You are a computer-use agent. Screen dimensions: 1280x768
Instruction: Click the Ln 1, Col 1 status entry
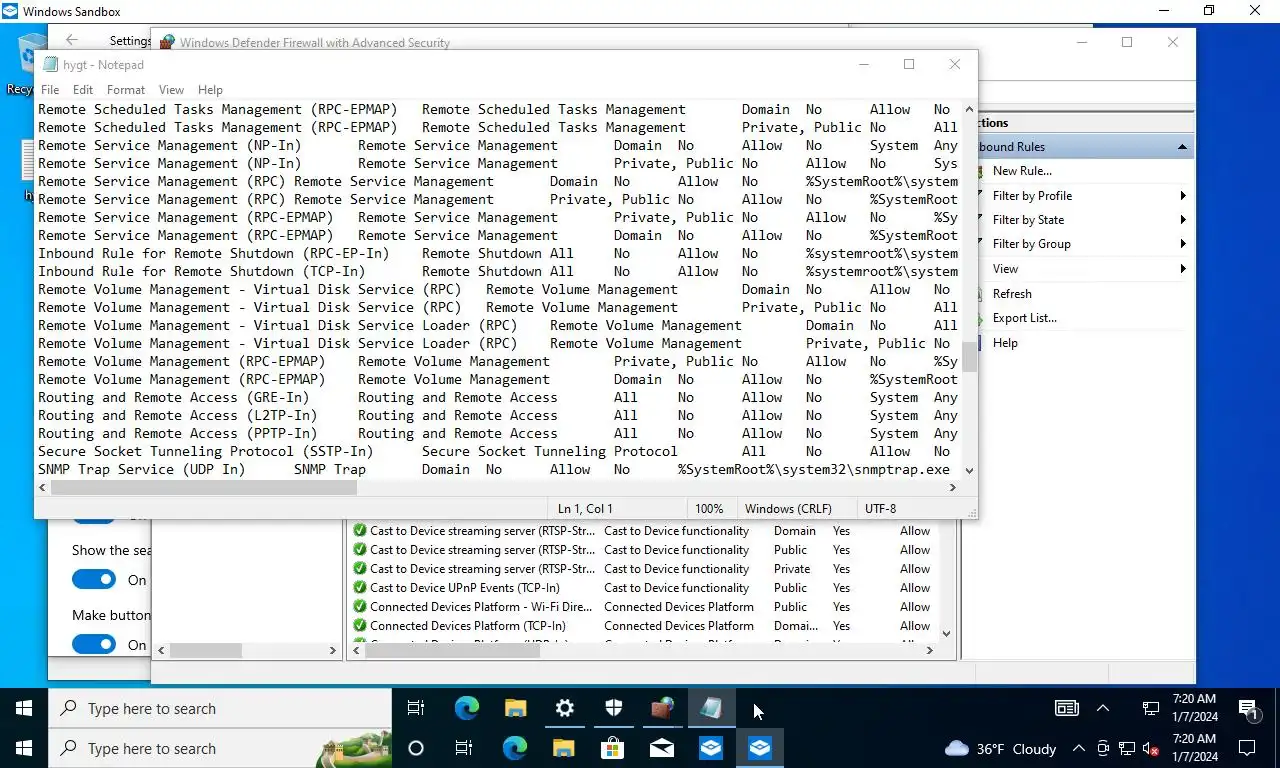tap(585, 508)
